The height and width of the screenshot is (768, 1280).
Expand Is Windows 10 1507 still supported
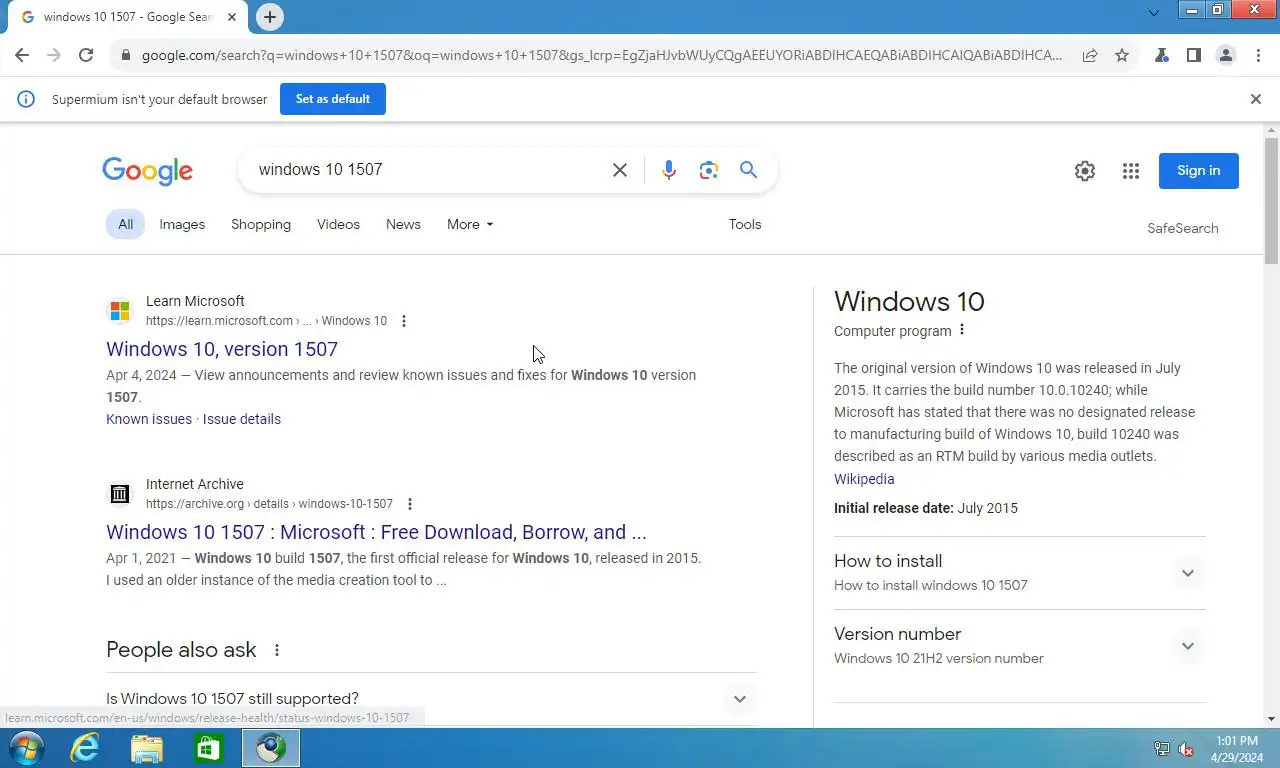(x=432, y=699)
